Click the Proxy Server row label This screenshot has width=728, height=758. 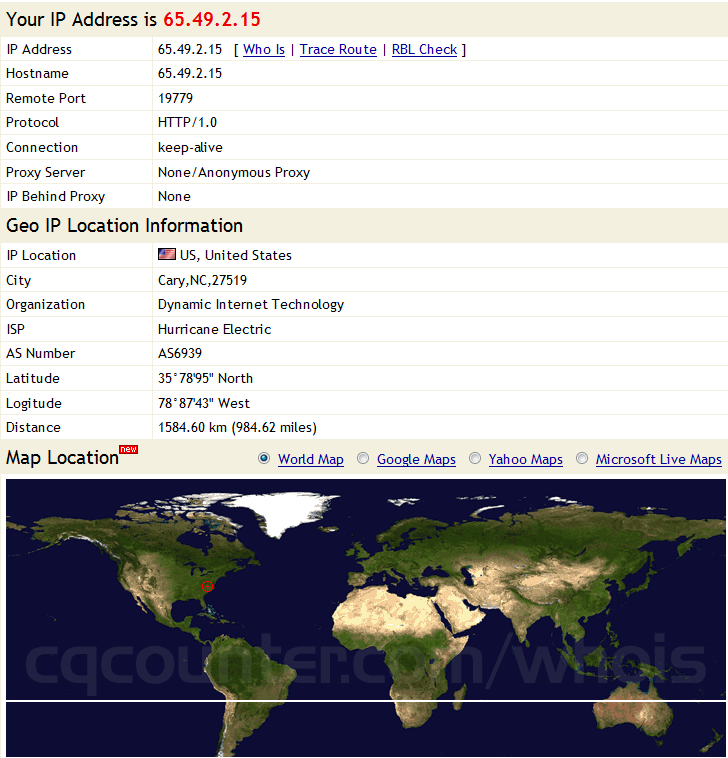45,173
